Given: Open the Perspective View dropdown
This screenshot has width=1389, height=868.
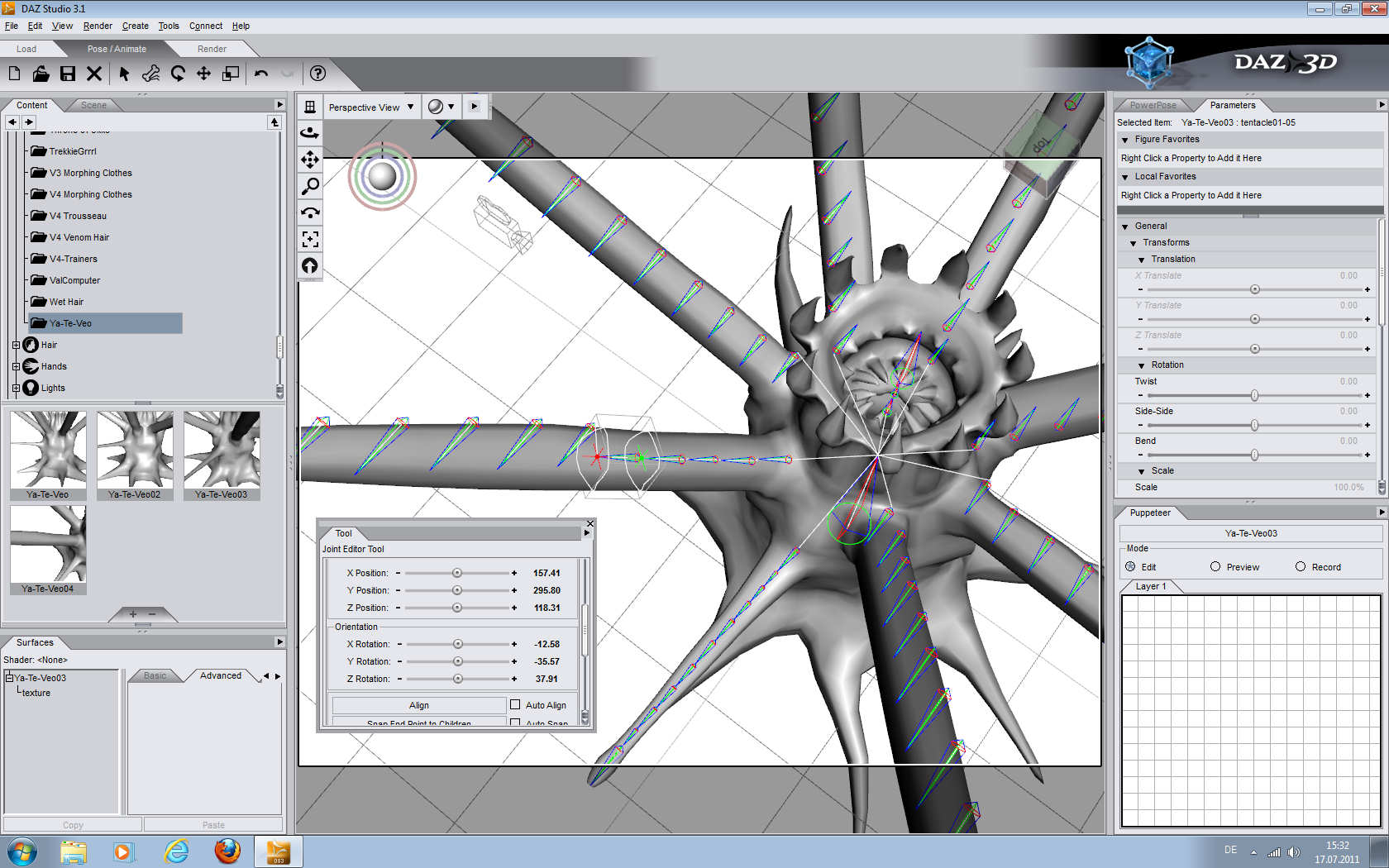Looking at the screenshot, I should tap(371, 107).
